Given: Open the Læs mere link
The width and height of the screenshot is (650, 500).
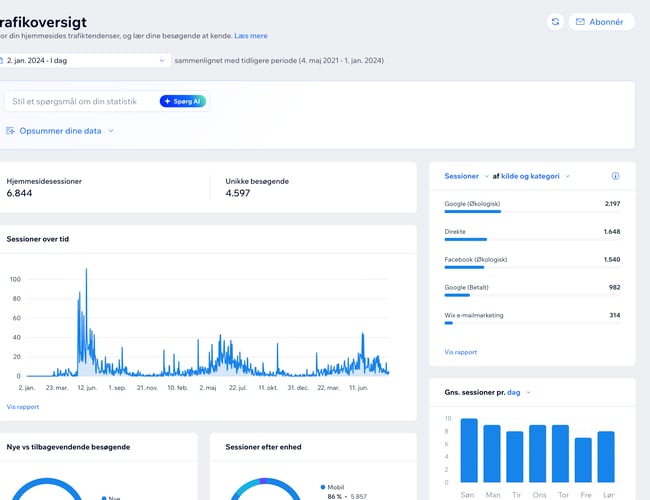Looking at the screenshot, I should [251, 36].
